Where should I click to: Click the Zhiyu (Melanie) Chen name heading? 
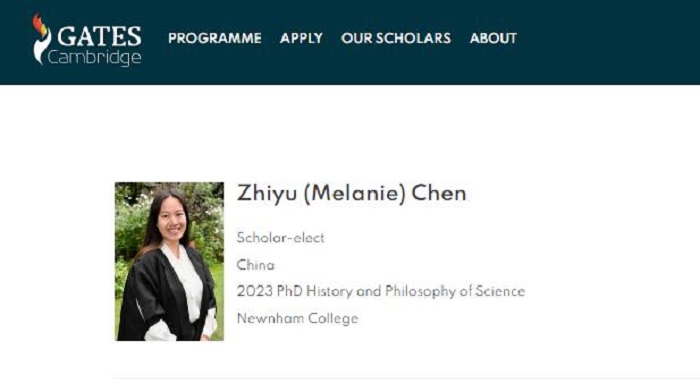point(351,193)
